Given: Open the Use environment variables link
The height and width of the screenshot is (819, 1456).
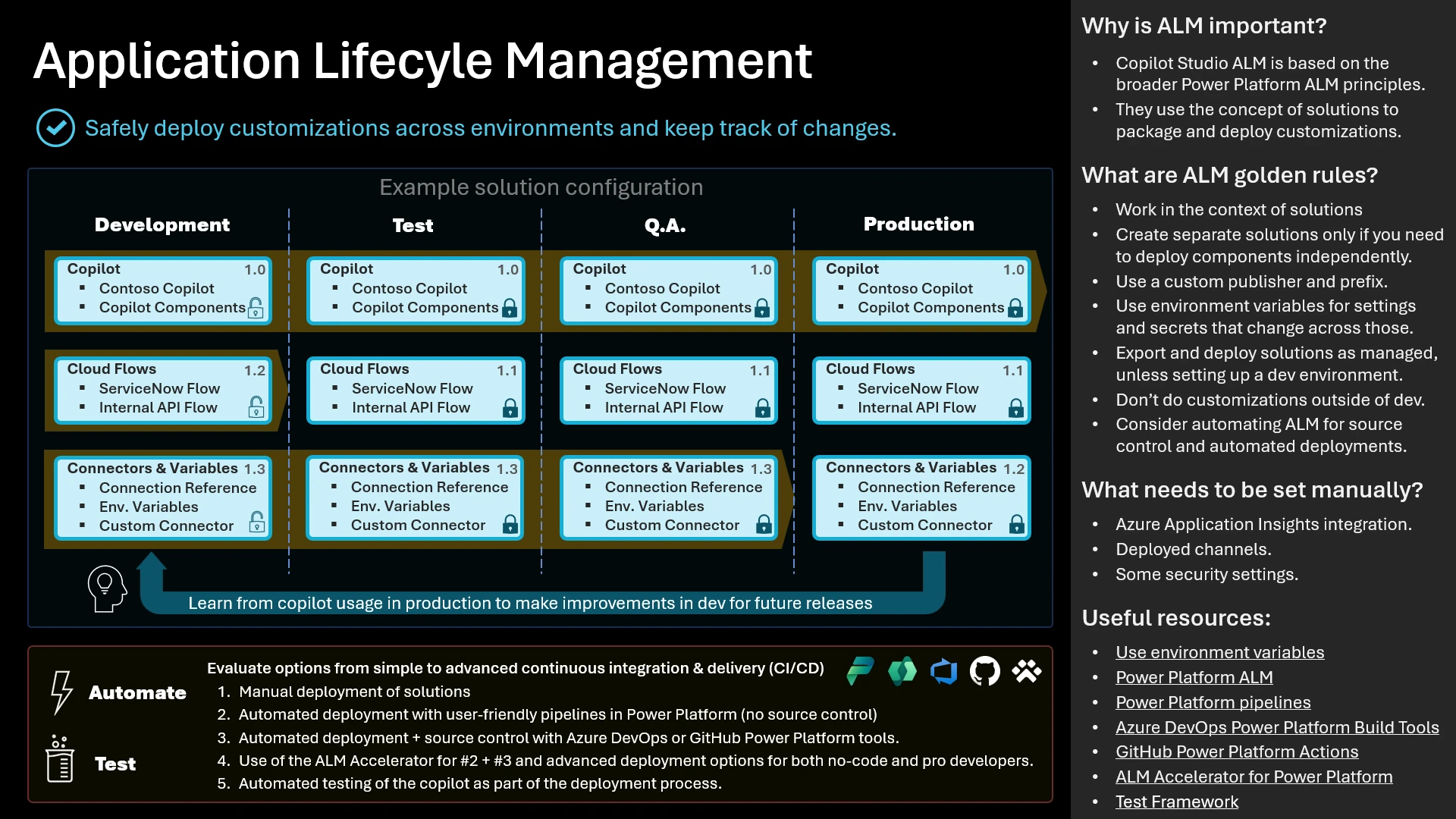Looking at the screenshot, I should pyautogui.click(x=1219, y=652).
